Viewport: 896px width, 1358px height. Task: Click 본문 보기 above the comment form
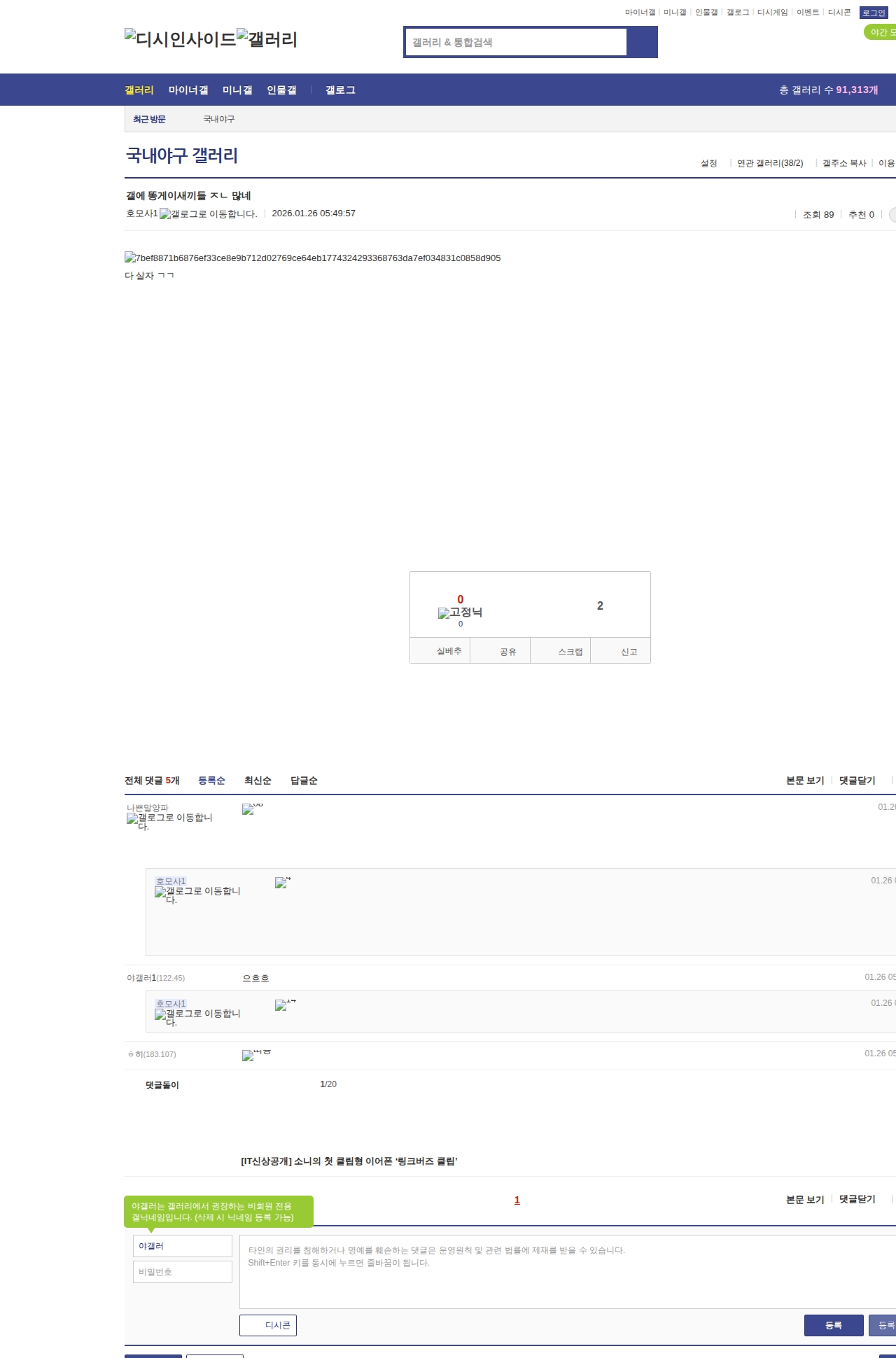(805, 1200)
